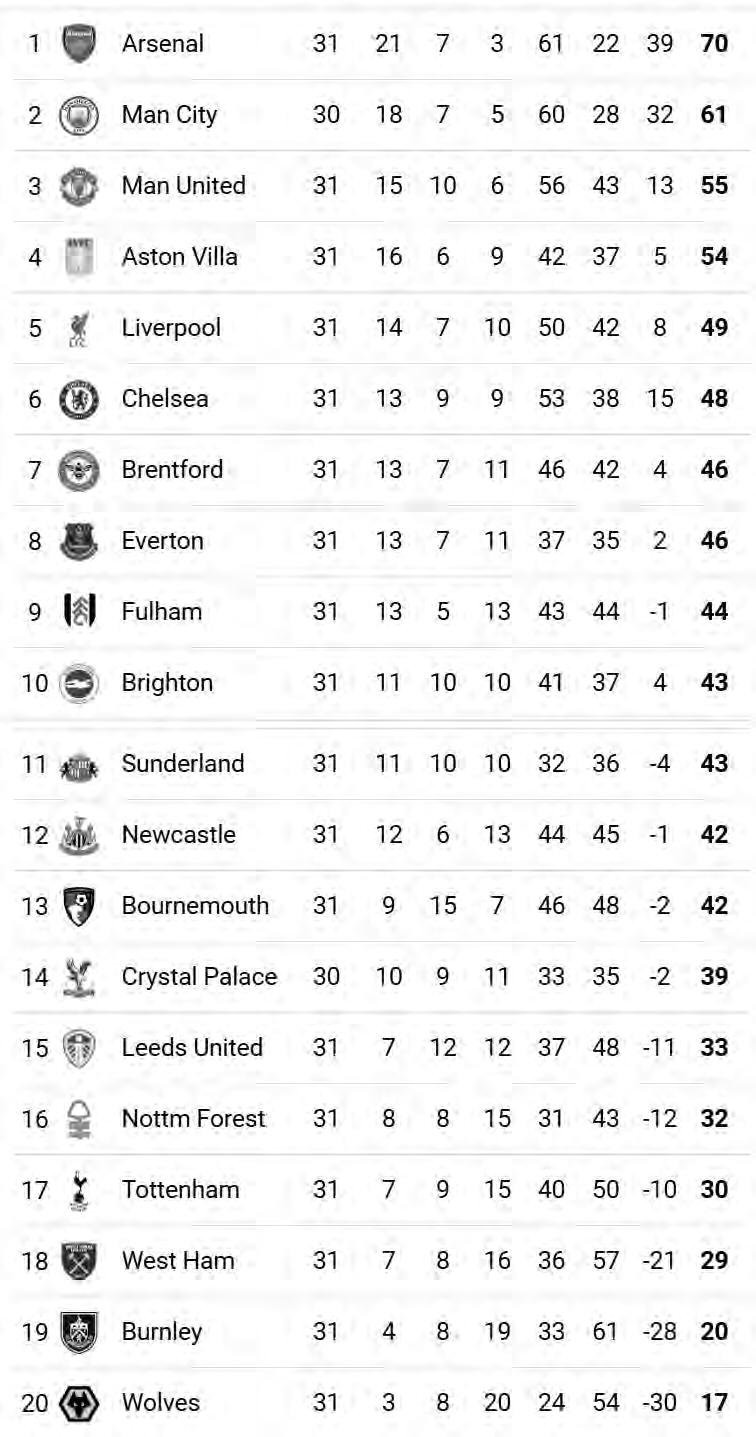Click the Nottm Forest team name
Screen dimensions: 756x1437
point(194,1119)
